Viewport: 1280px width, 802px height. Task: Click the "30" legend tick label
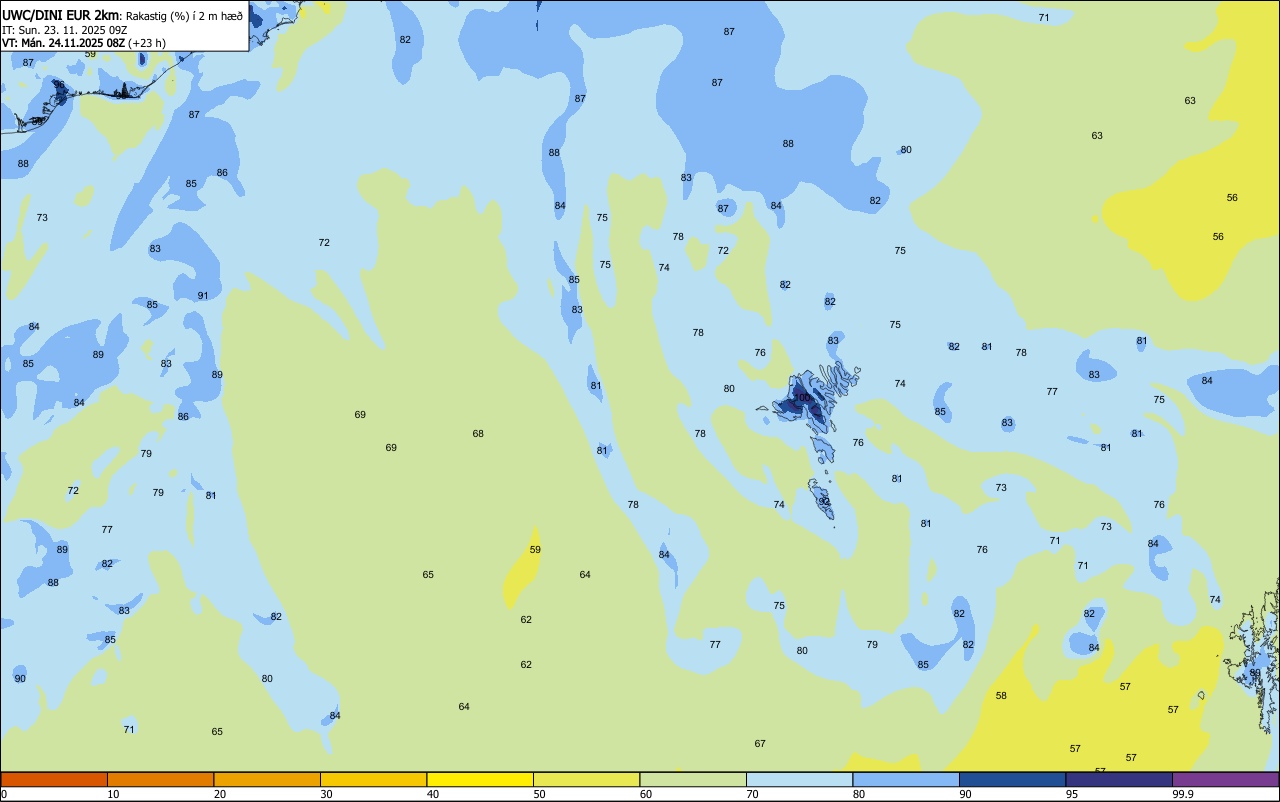[x=327, y=794]
